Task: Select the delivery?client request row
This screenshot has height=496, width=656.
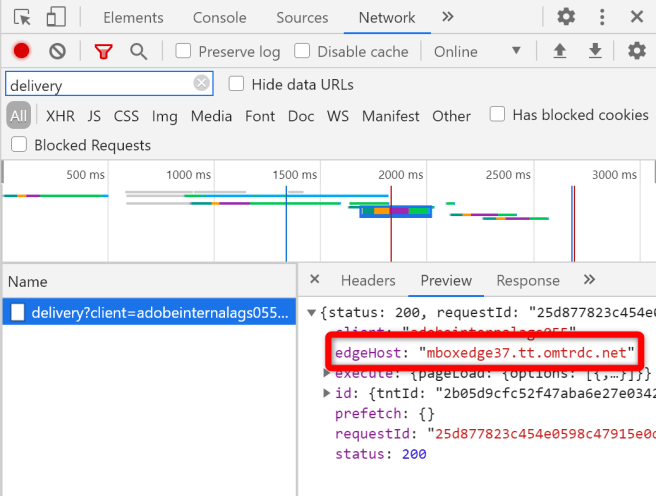Action: [x=148, y=313]
